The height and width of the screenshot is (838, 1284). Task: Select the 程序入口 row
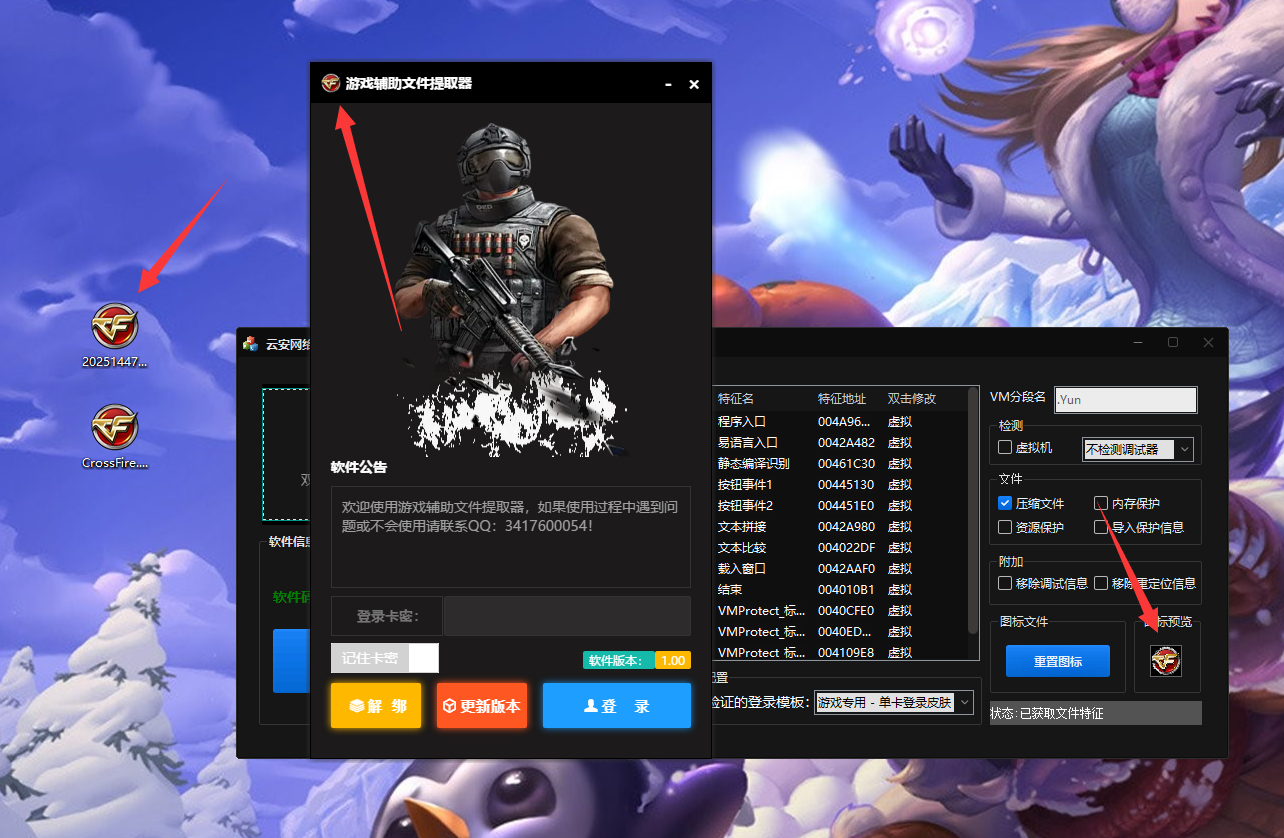point(840,422)
